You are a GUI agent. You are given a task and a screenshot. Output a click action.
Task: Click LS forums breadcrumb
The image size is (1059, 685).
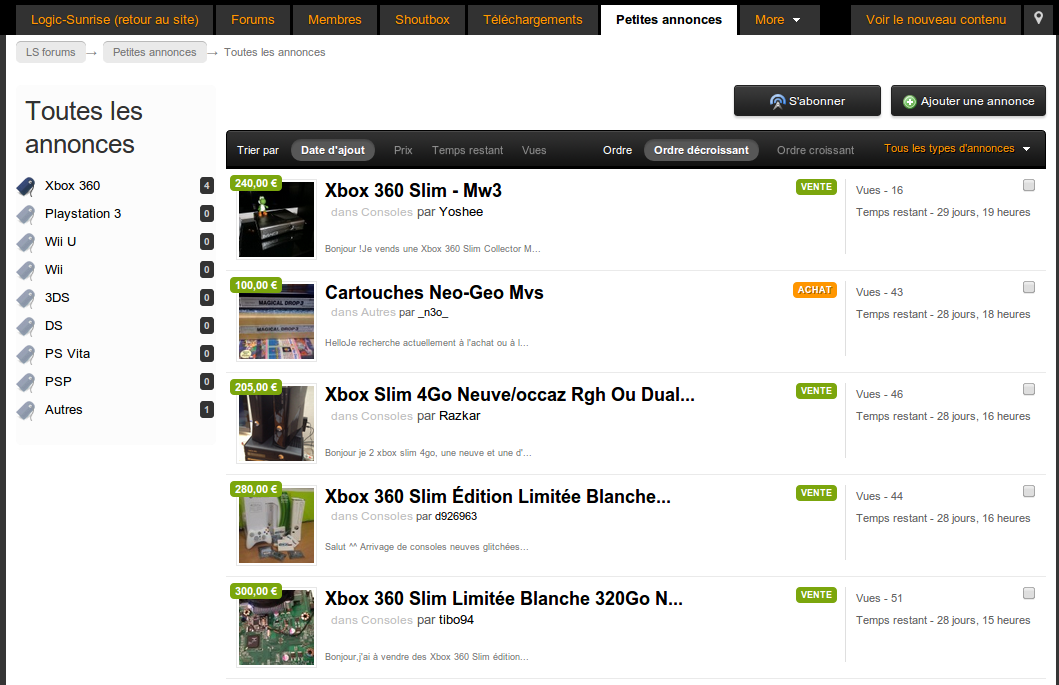[x=51, y=52]
